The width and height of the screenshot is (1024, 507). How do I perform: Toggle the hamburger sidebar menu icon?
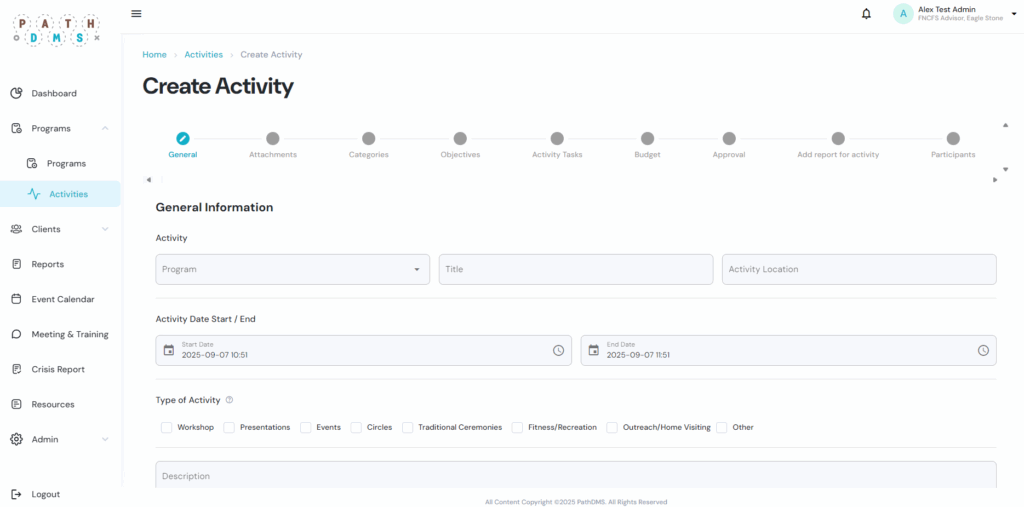pyautogui.click(x=136, y=14)
